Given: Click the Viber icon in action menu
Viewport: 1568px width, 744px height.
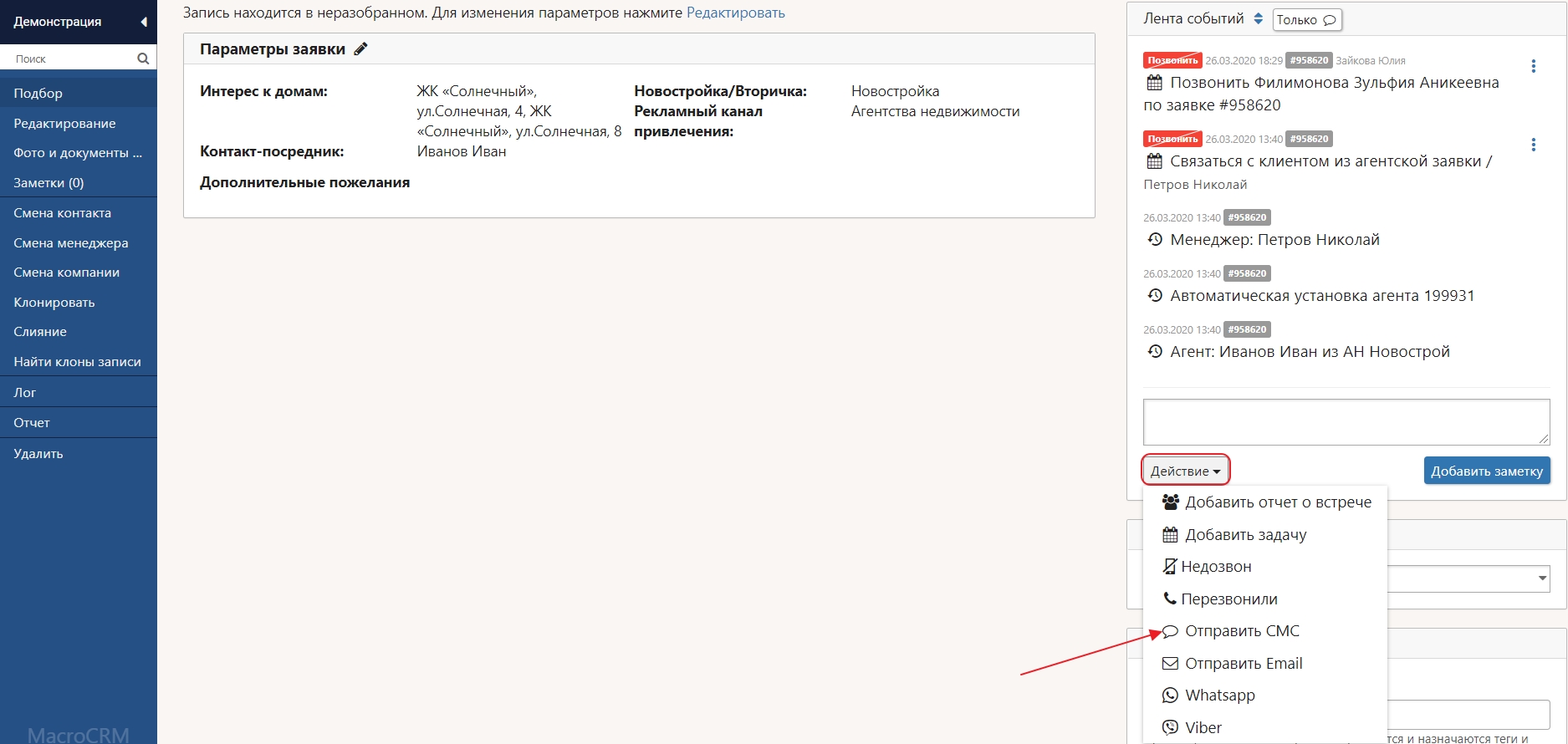Looking at the screenshot, I should pyautogui.click(x=1170, y=728).
